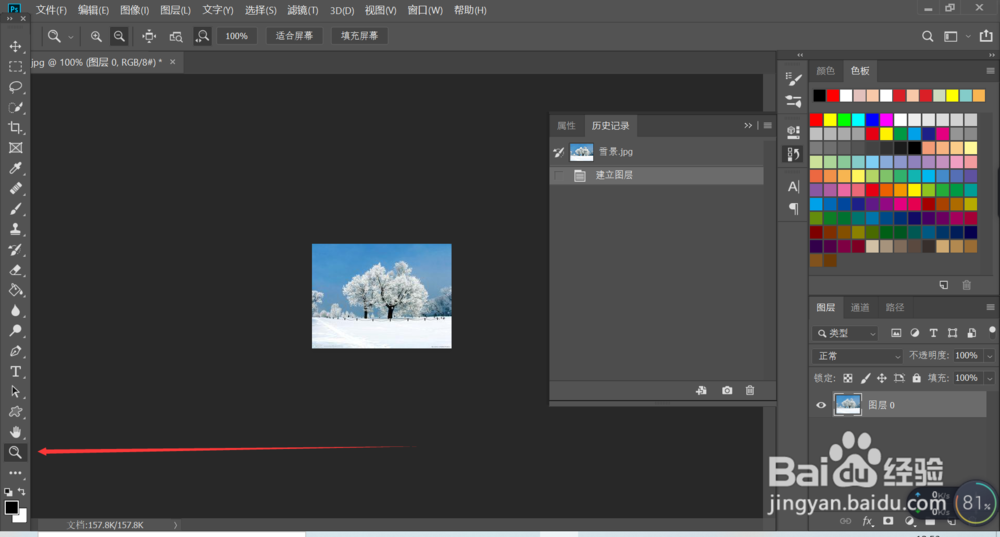Select the Spot Healing Brush tool
This screenshot has height=537, width=1000.
coord(15,189)
